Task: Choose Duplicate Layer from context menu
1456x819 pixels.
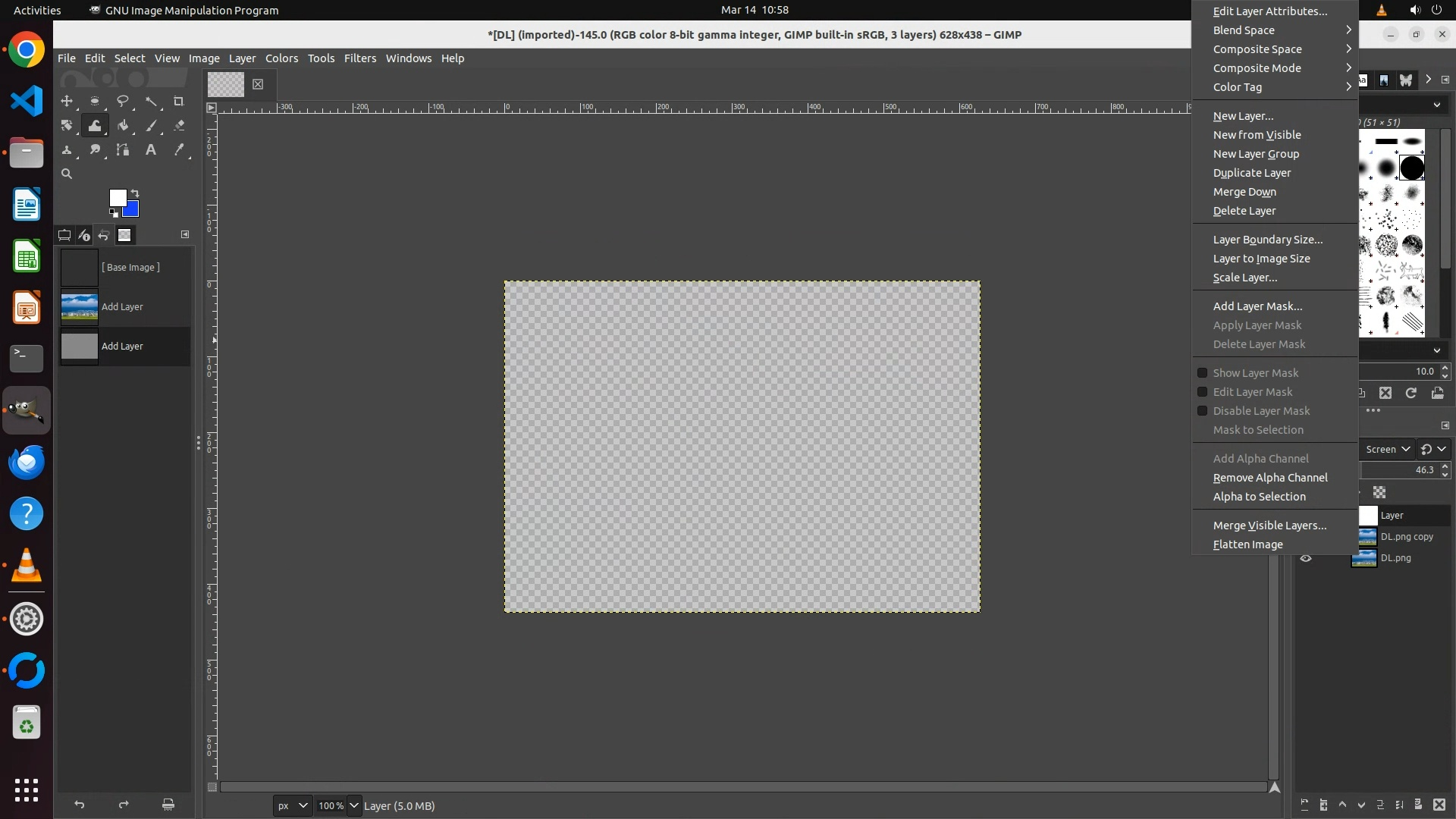Action: pyautogui.click(x=1251, y=173)
